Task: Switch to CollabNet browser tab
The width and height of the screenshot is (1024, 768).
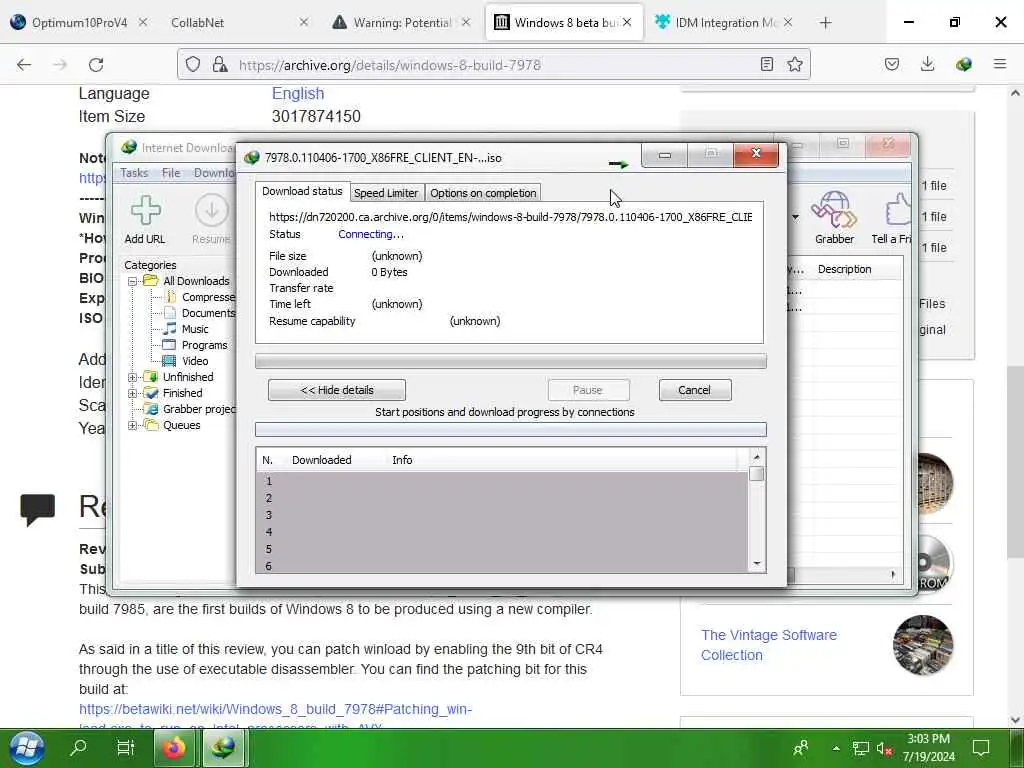Action: pyautogui.click(x=197, y=23)
